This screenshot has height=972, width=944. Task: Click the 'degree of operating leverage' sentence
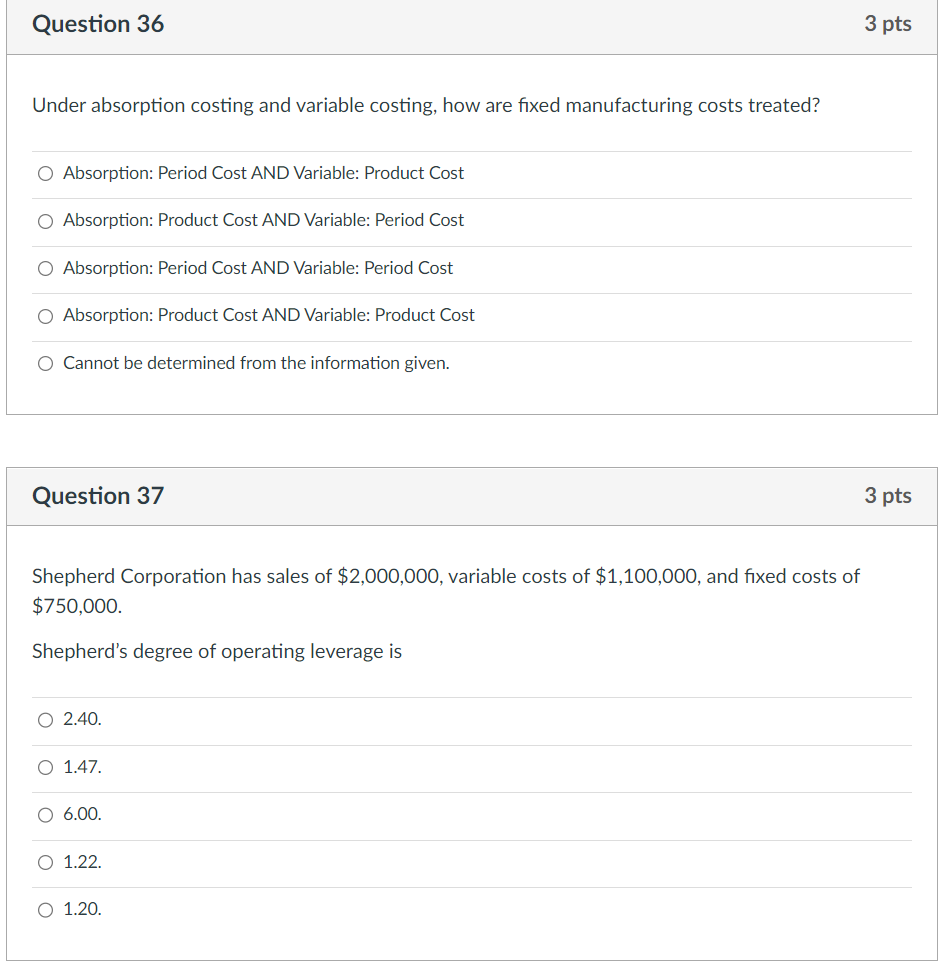tap(217, 651)
